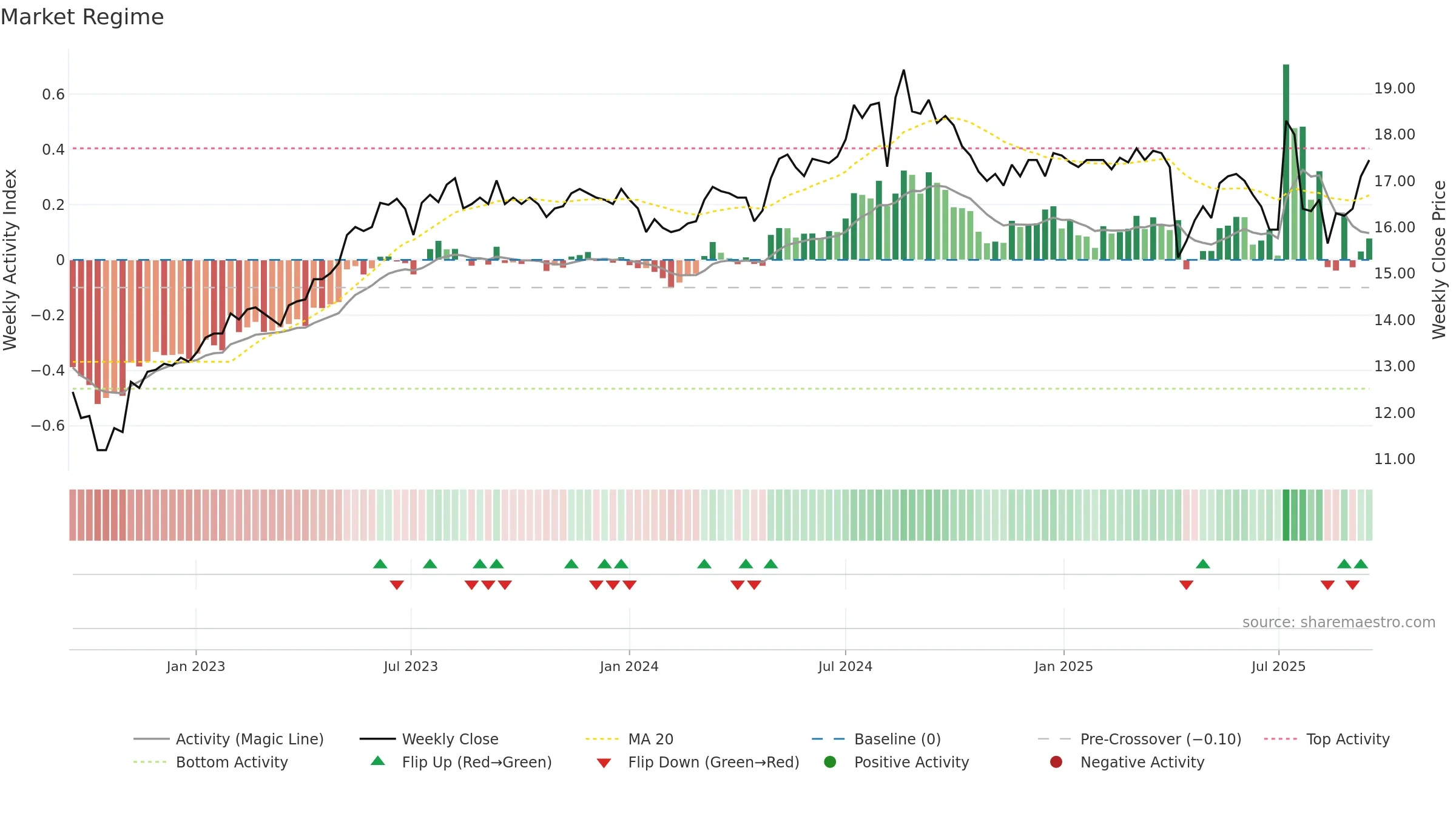Click the first red flip-down marker before Jul 2023
Image resolution: width=1456 pixels, height=819 pixels.
tap(397, 585)
